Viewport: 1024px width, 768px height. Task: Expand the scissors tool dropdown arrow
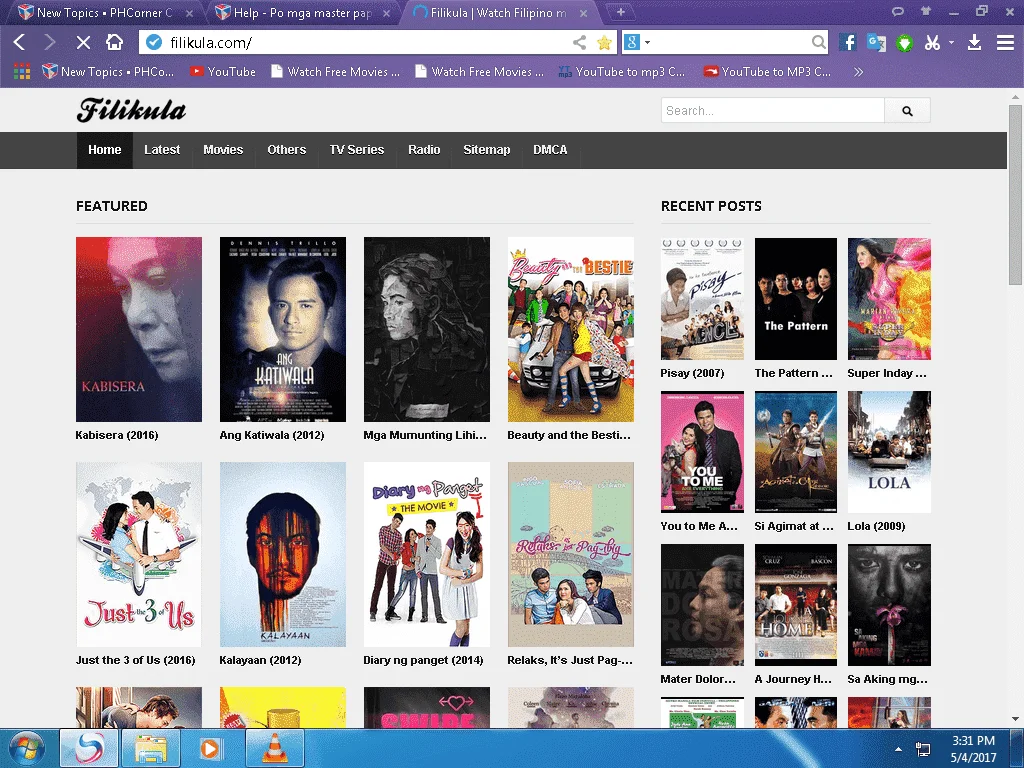coord(952,43)
